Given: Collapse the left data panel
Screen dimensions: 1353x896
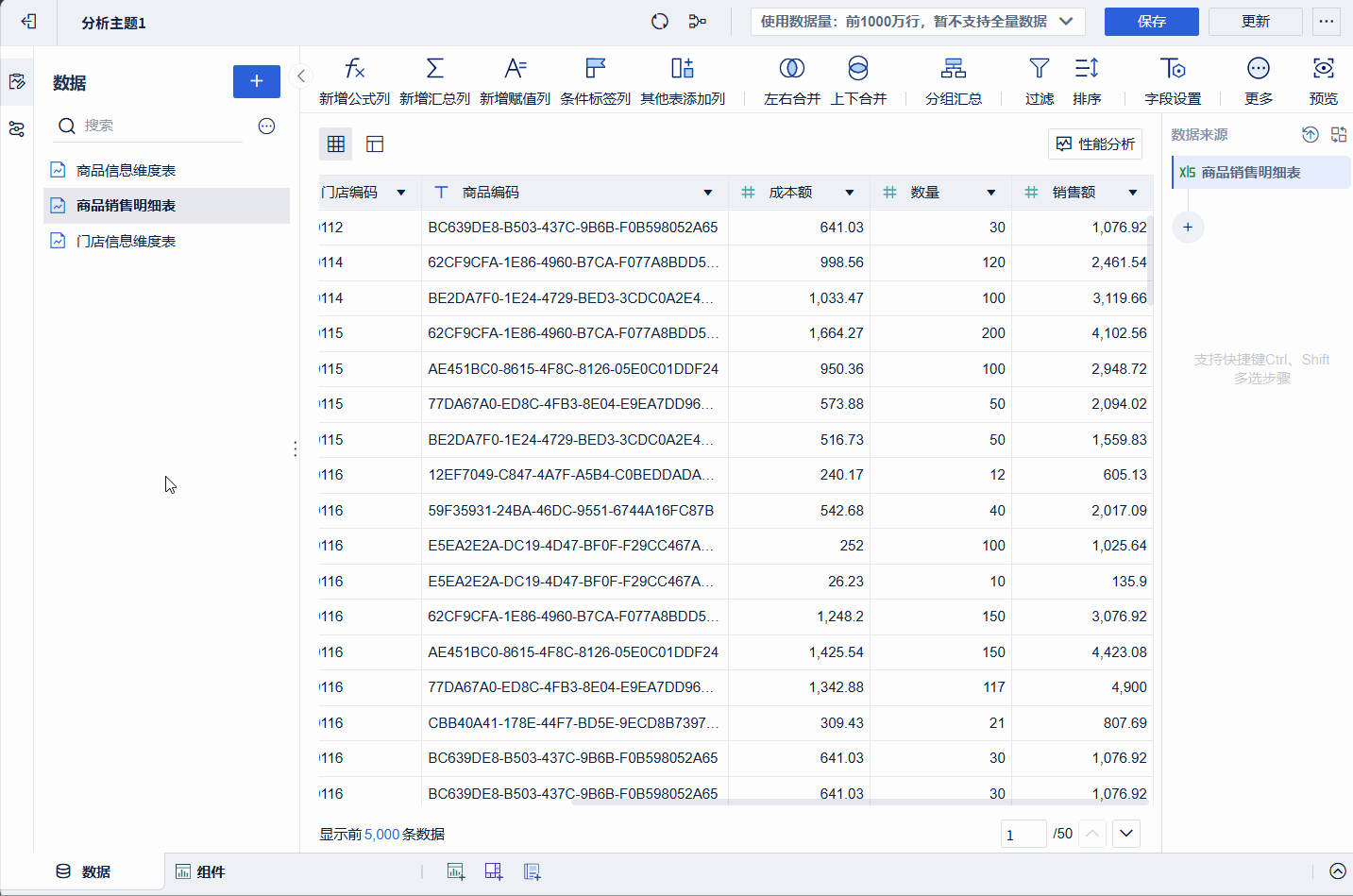Looking at the screenshot, I should 301,76.
